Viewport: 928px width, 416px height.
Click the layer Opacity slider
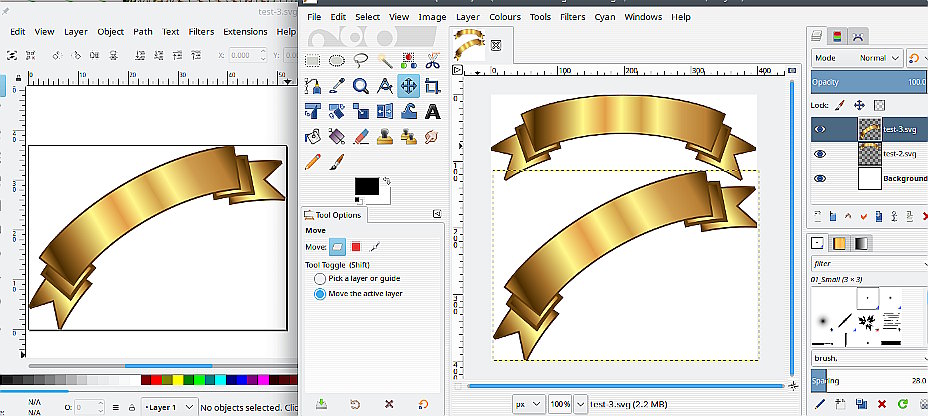point(868,82)
